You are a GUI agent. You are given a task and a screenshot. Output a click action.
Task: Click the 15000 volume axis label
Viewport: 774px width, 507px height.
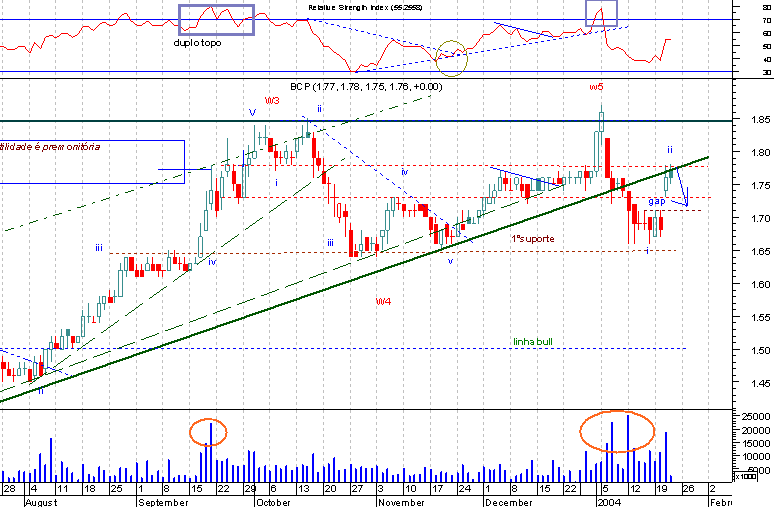click(756, 444)
